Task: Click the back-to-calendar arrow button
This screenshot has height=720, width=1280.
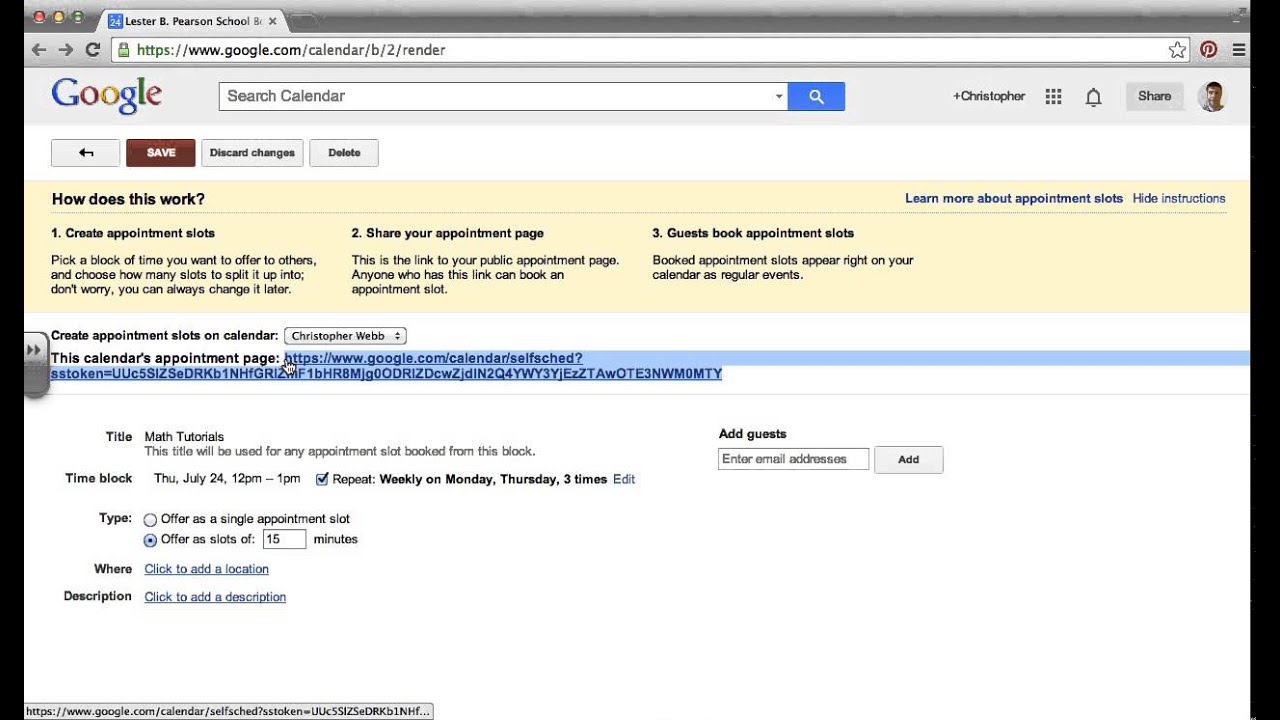Action: pos(86,153)
